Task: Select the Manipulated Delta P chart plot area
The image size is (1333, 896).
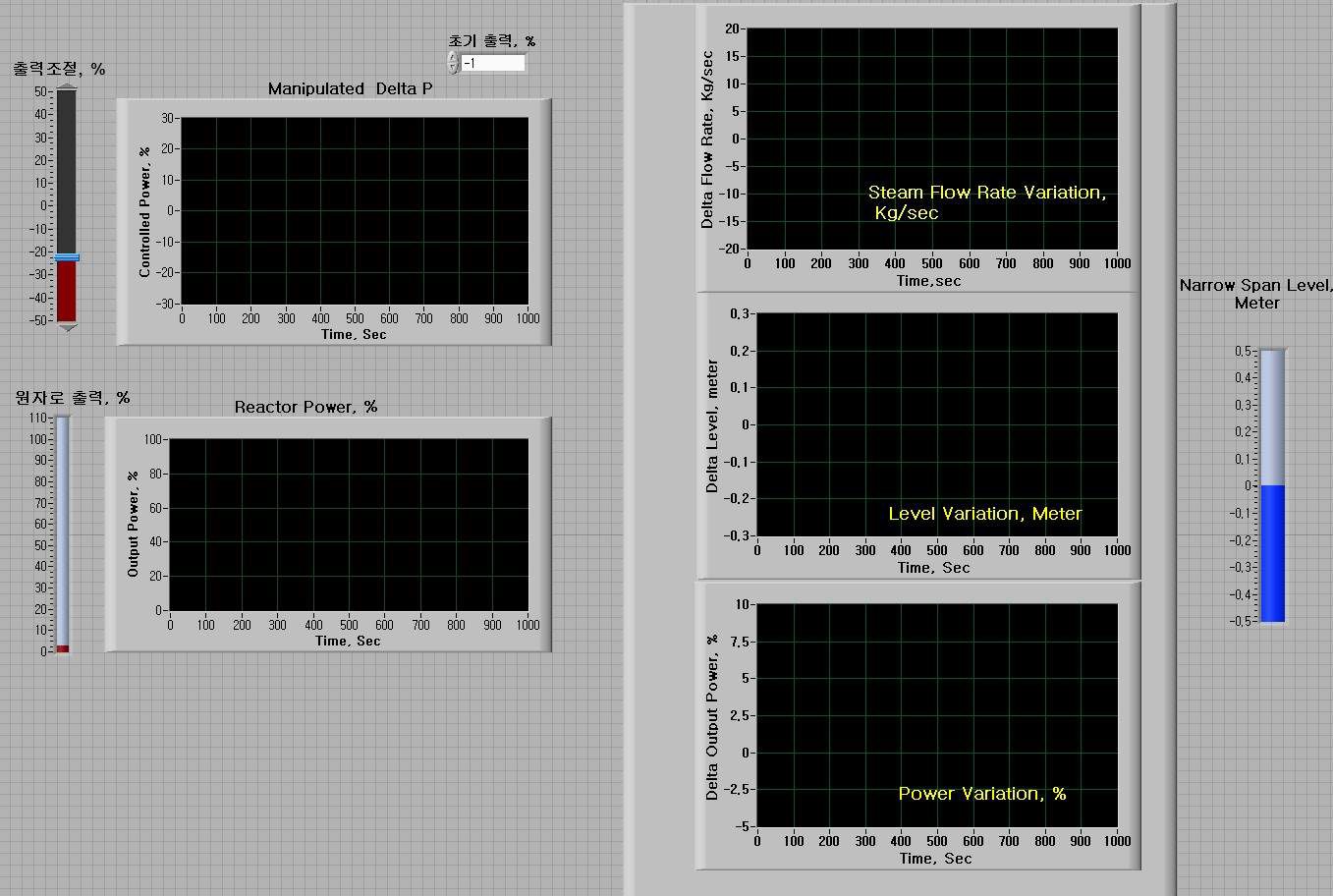Action: (x=355, y=211)
